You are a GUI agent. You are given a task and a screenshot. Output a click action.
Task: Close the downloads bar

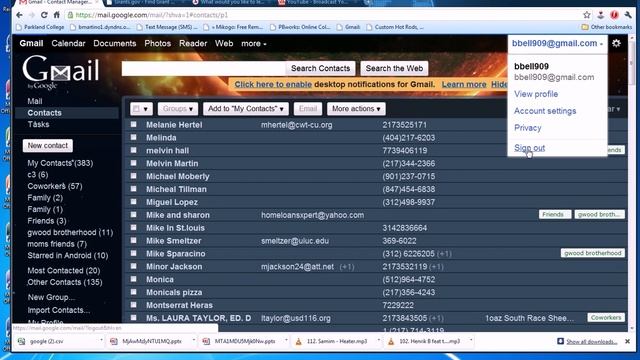tap(627, 341)
